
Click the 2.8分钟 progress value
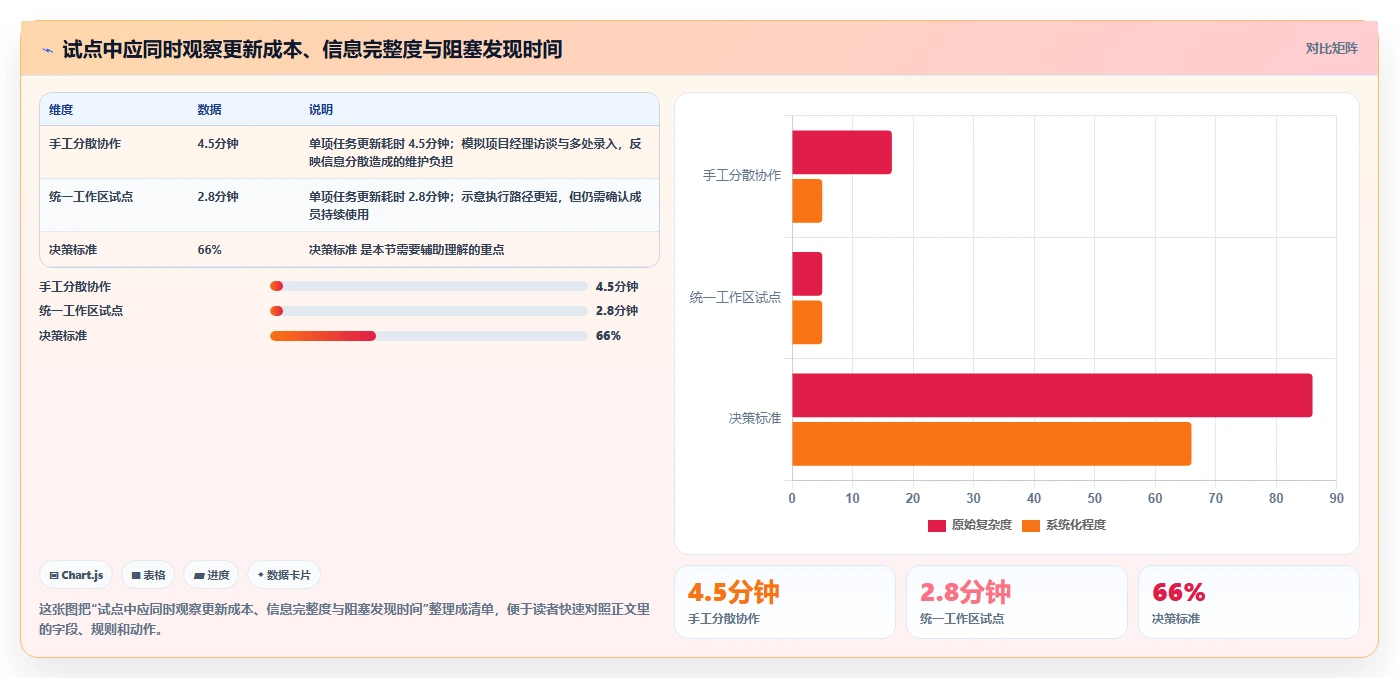(617, 311)
